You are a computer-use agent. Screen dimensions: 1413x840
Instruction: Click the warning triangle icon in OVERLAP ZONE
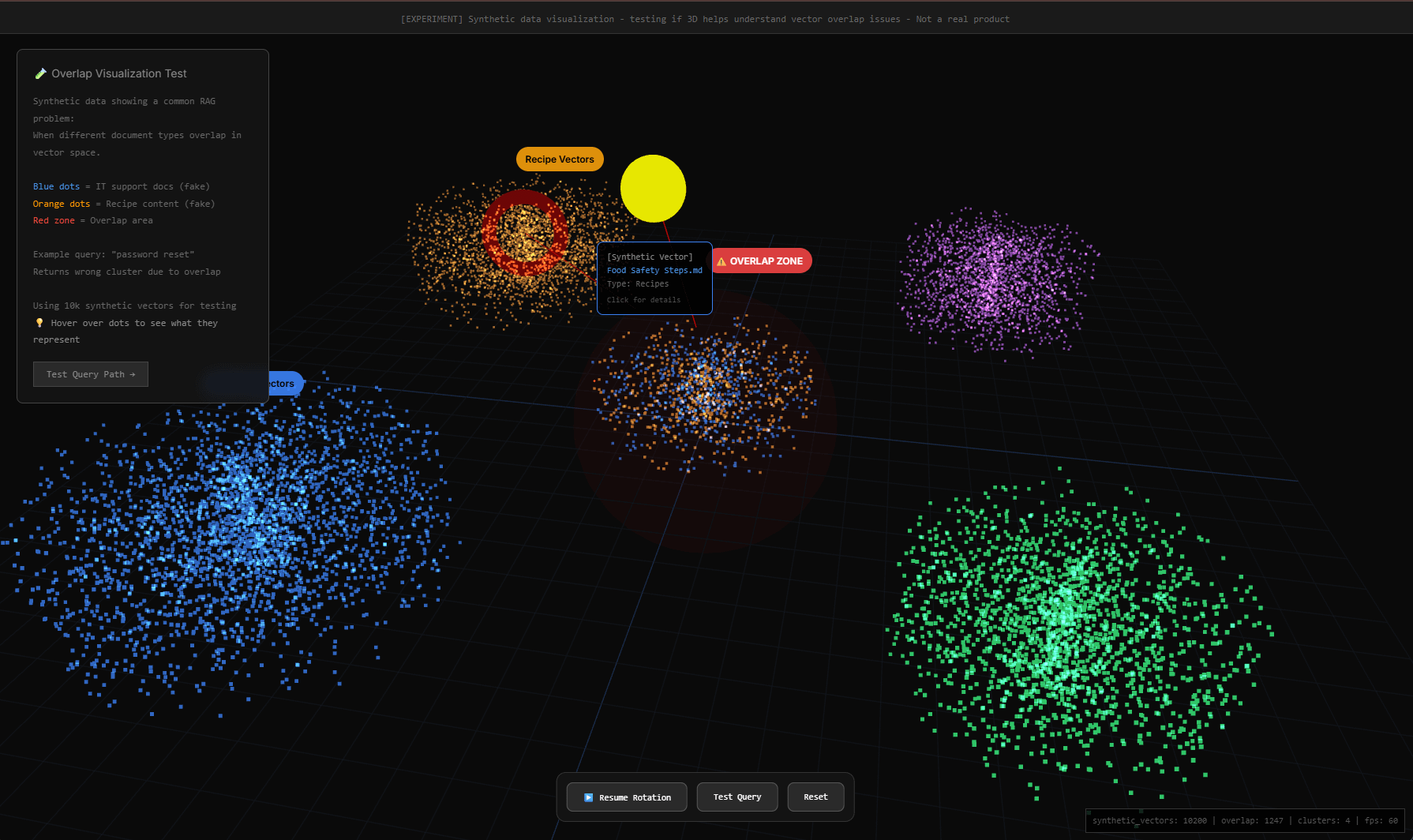click(x=721, y=261)
